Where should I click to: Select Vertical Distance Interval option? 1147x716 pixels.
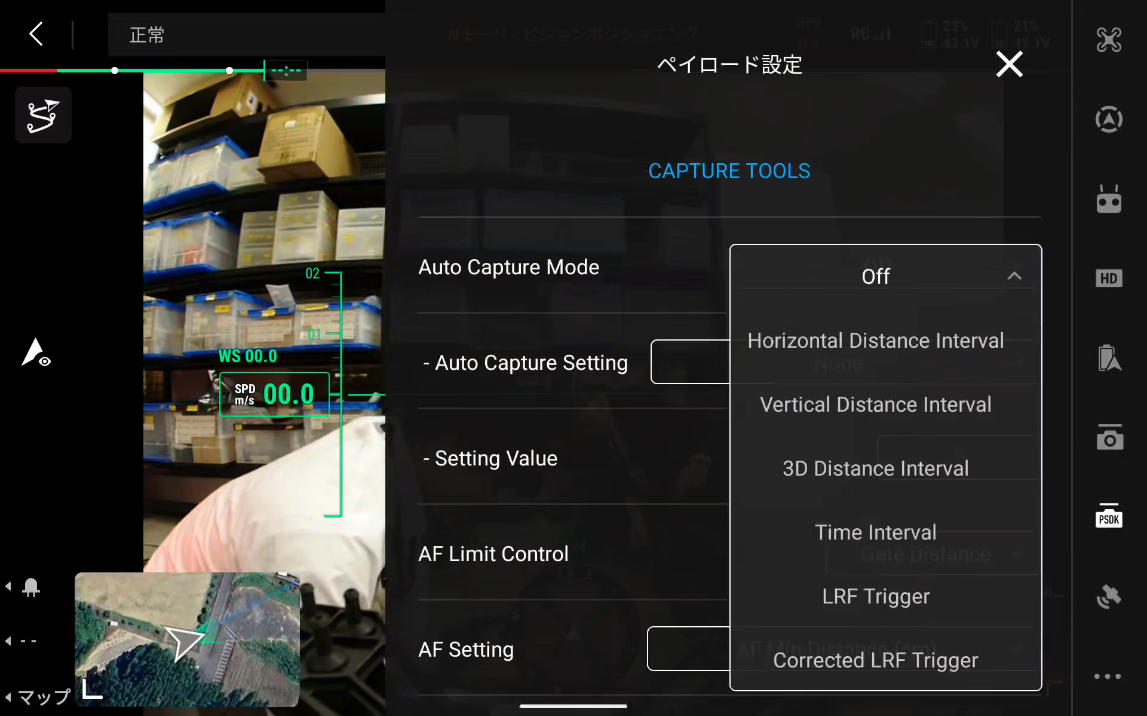[x=876, y=404]
